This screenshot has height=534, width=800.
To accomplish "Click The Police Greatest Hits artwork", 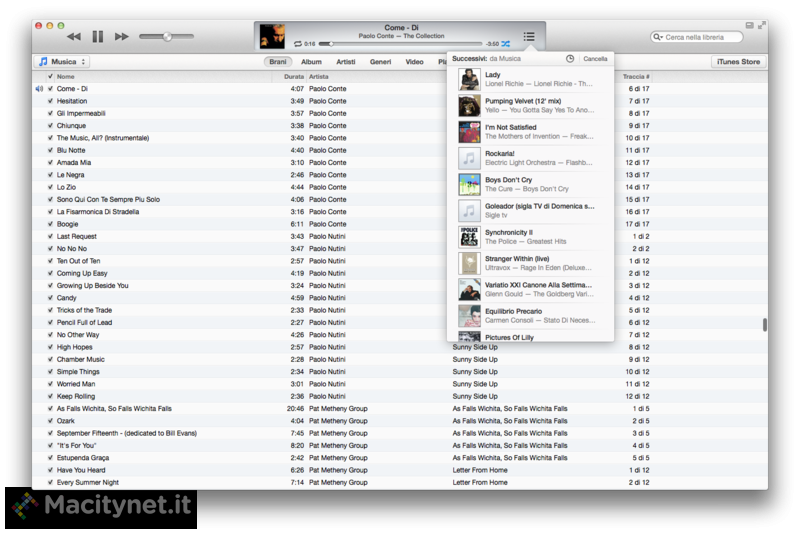I will (469, 237).
